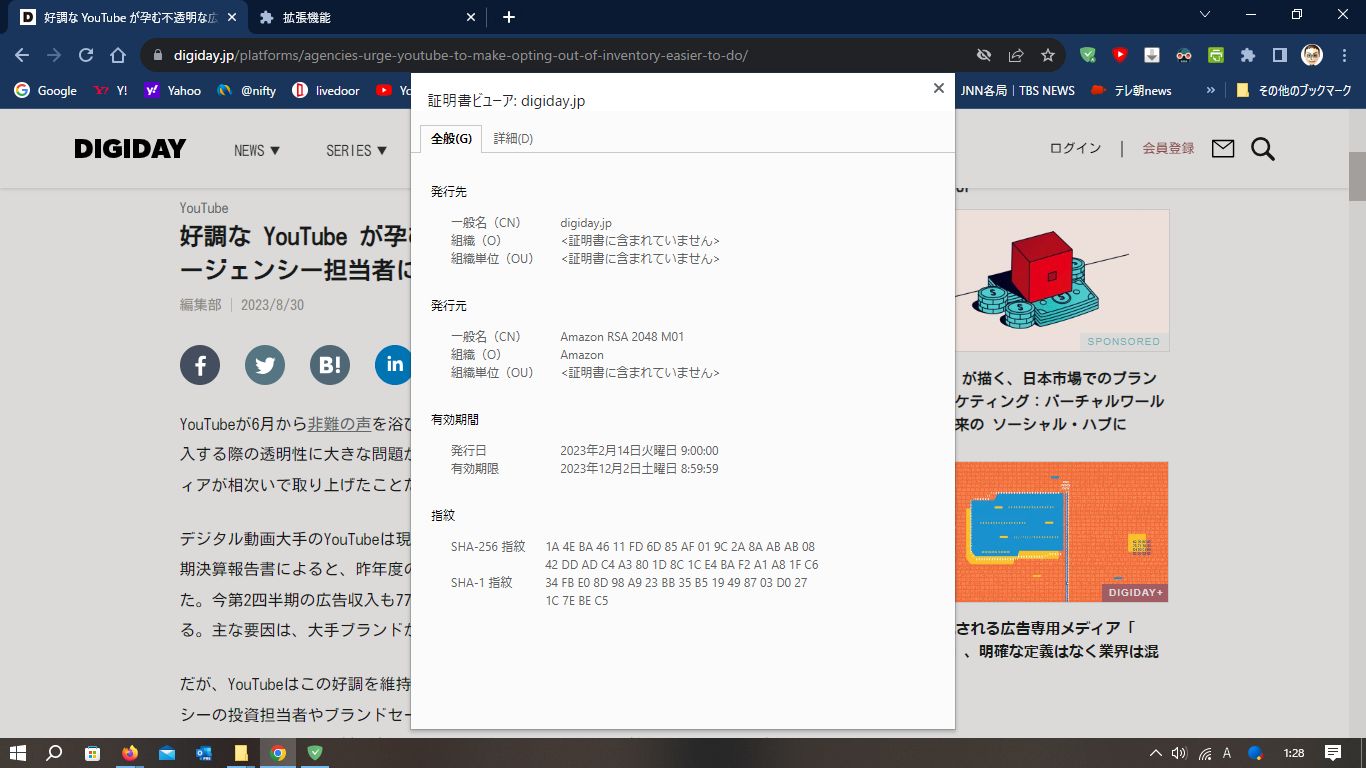This screenshot has height=768, width=1366.
Task: Share the article on Facebook
Action: 199,365
